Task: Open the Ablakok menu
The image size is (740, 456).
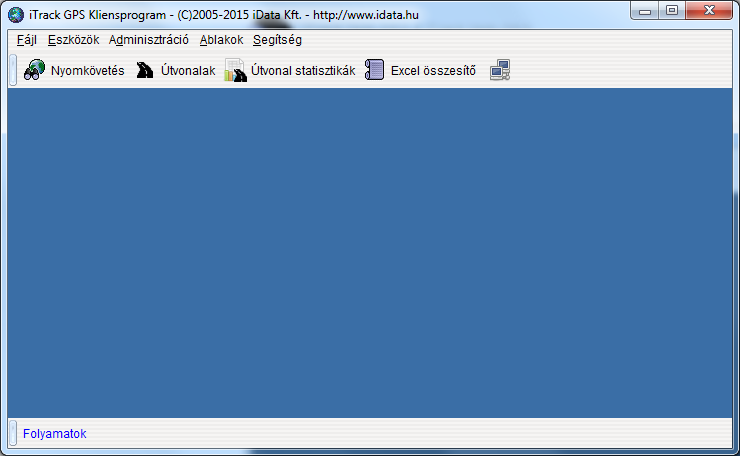Action: [x=221, y=40]
